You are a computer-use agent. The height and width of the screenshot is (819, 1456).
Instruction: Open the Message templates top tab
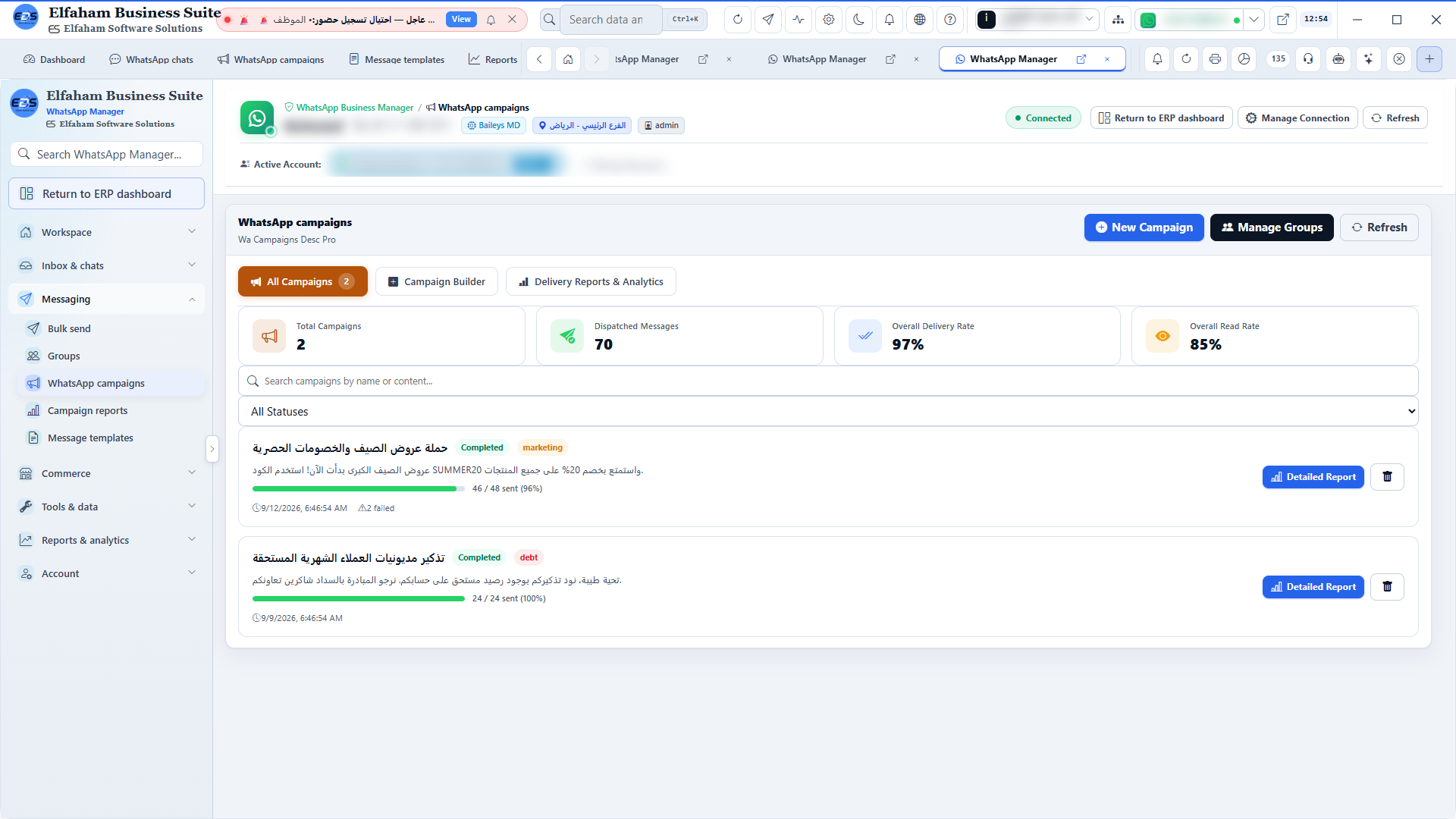[397, 59]
